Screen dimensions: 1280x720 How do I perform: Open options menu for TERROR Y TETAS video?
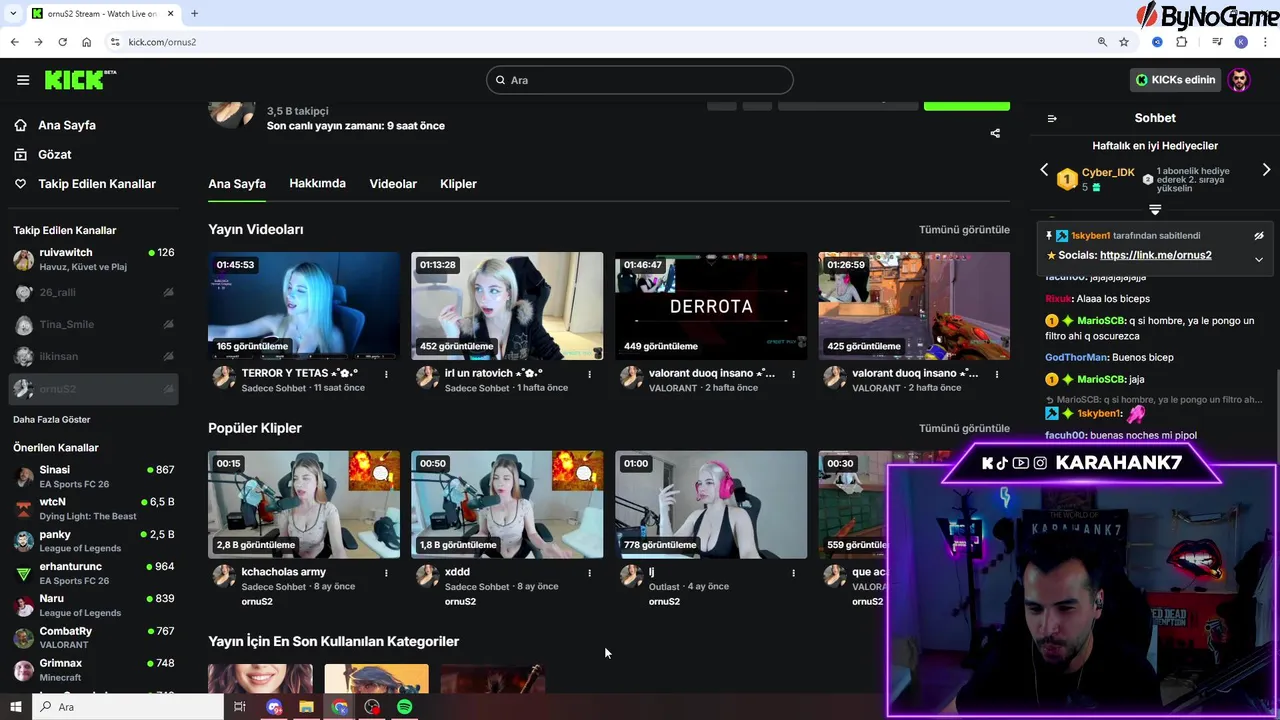coord(386,374)
